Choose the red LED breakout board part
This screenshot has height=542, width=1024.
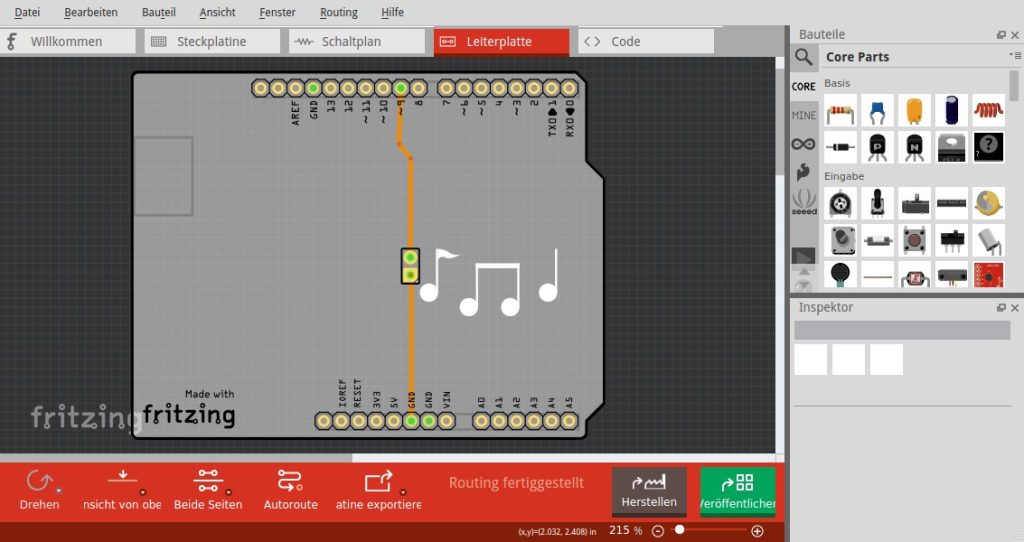(x=988, y=273)
